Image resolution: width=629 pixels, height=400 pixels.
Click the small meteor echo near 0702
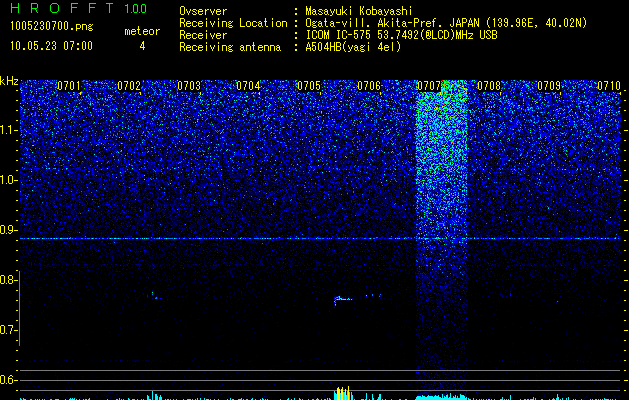pyautogui.click(x=154, y=296)
